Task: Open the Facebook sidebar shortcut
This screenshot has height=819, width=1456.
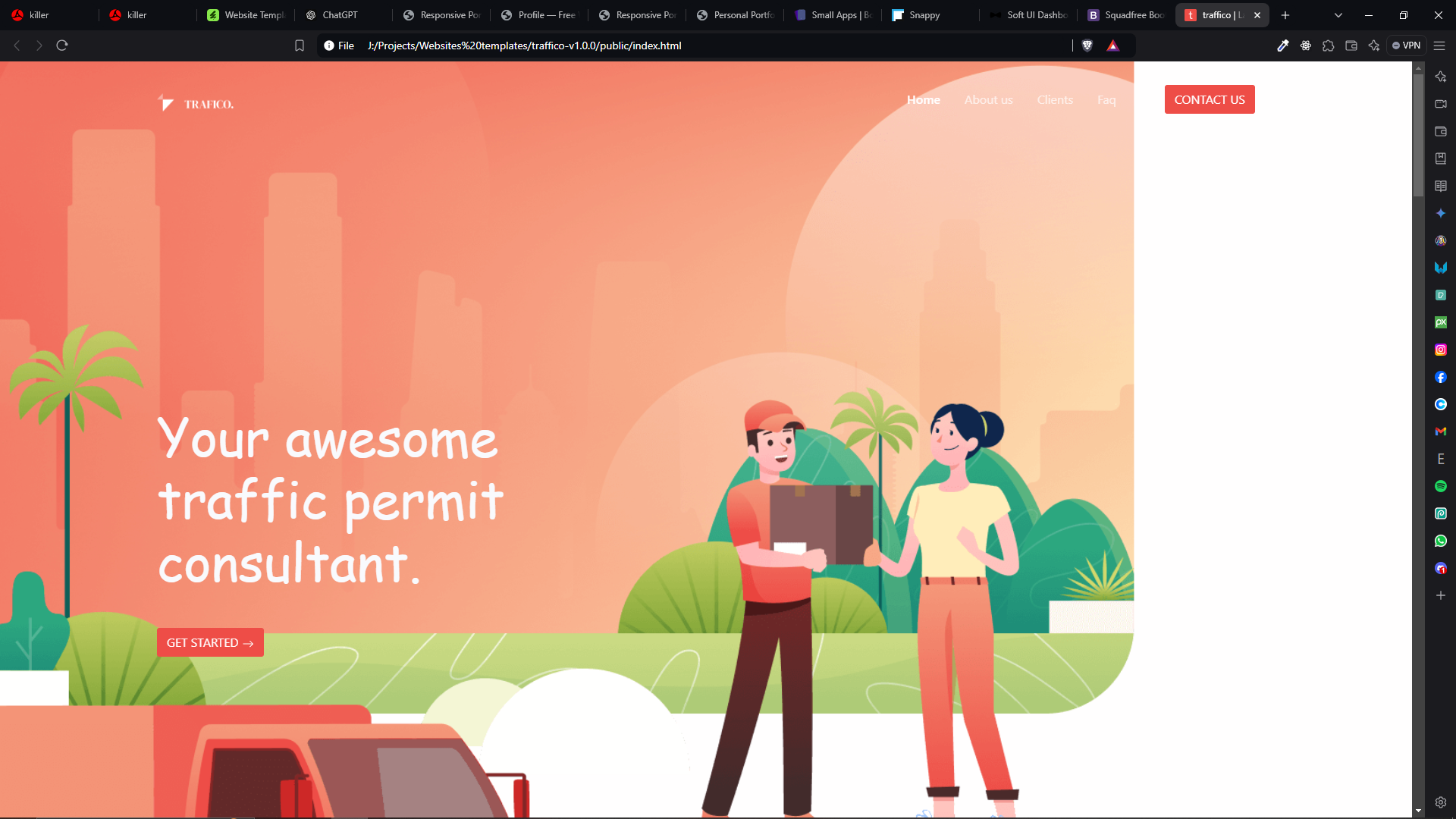Action: click(1441, 377)
